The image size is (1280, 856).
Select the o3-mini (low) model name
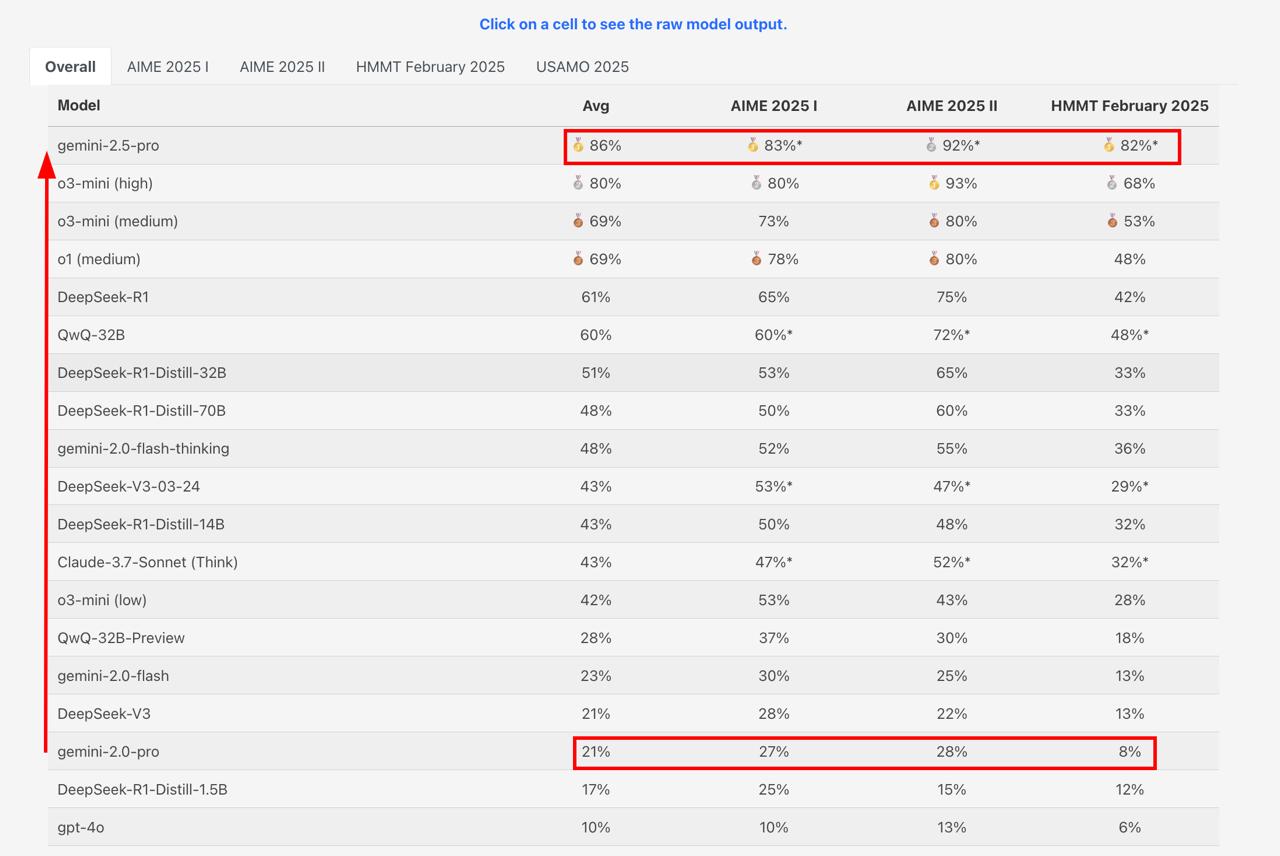(x=102, y=601)
